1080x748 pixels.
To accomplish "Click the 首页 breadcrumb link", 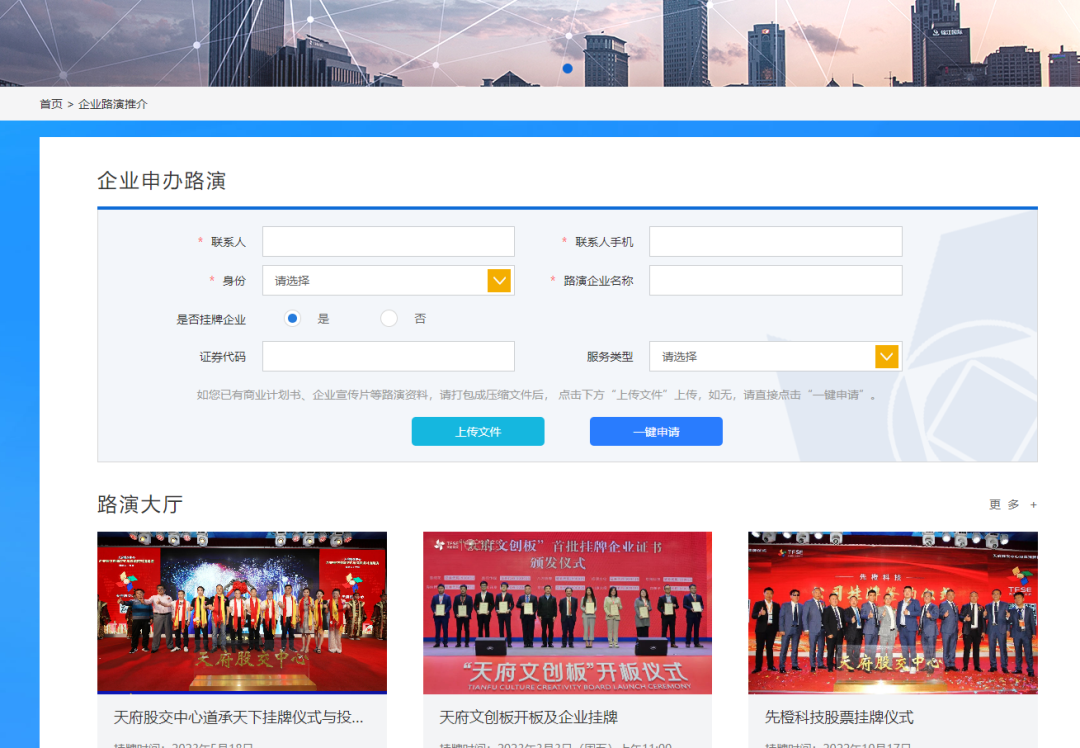I will coord(51,104).
